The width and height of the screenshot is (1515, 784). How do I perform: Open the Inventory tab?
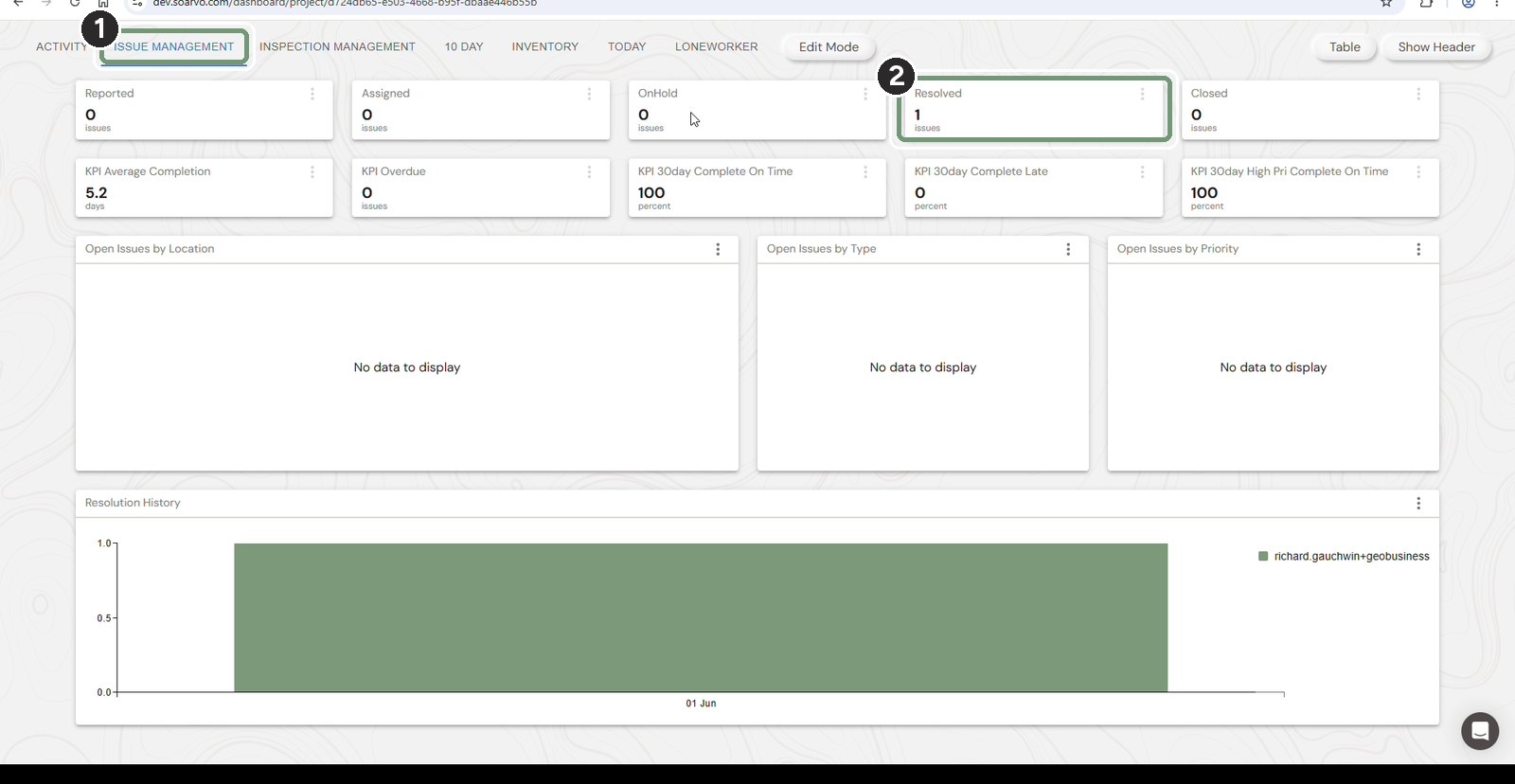[x=545, y=46]
